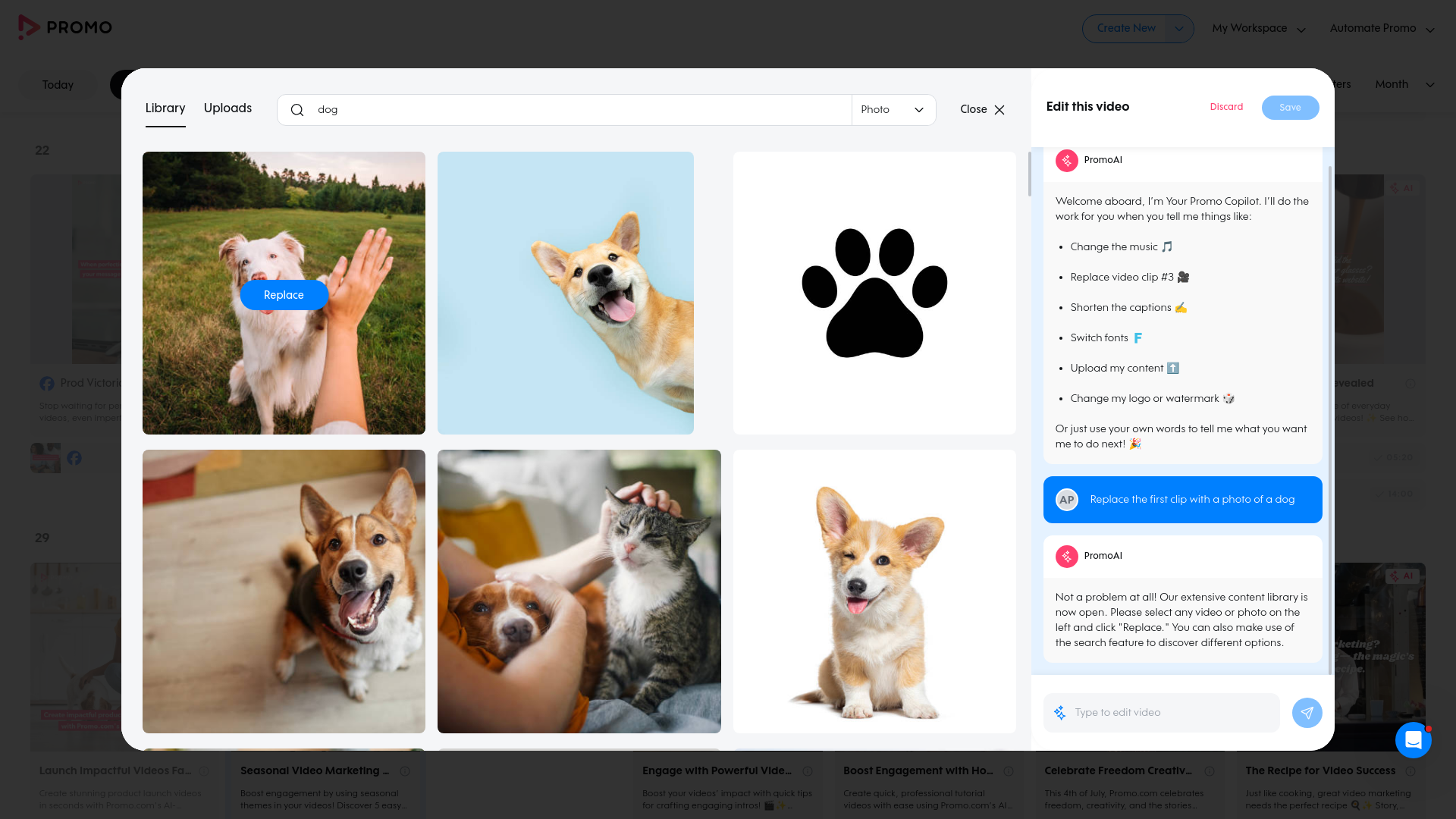Click 'Seasonal Video Marketing' card title
Image resolution: width=1456 pixels, height=819 pixels.
pos(315,771)
